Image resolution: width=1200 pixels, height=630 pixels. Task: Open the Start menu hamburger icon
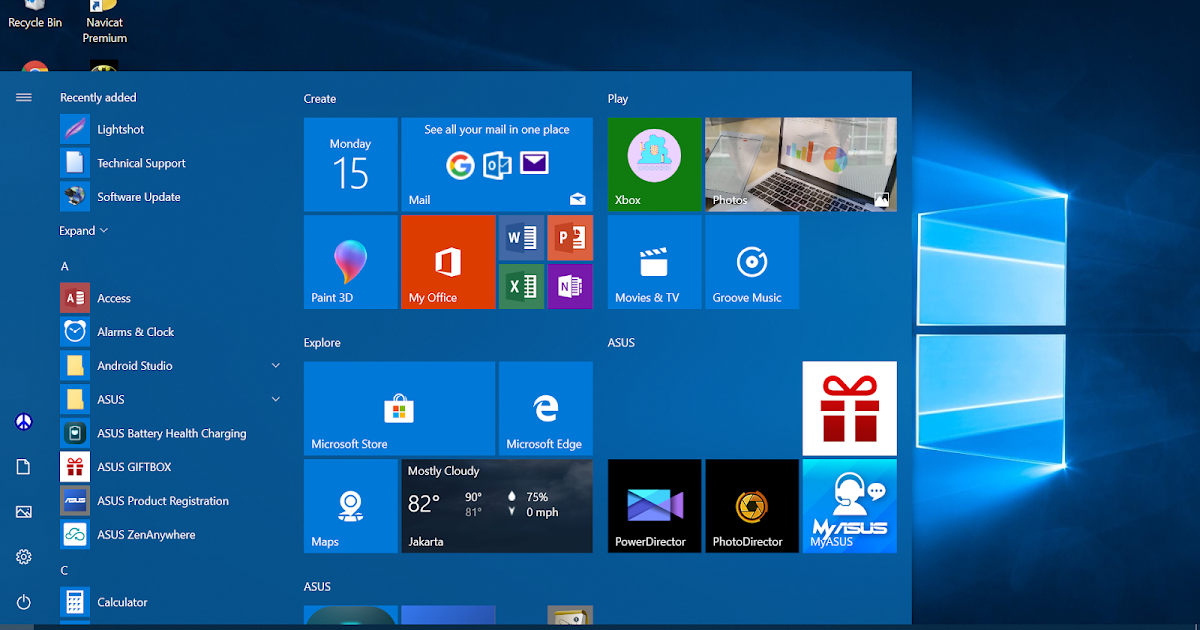click(x=24, y=97)
